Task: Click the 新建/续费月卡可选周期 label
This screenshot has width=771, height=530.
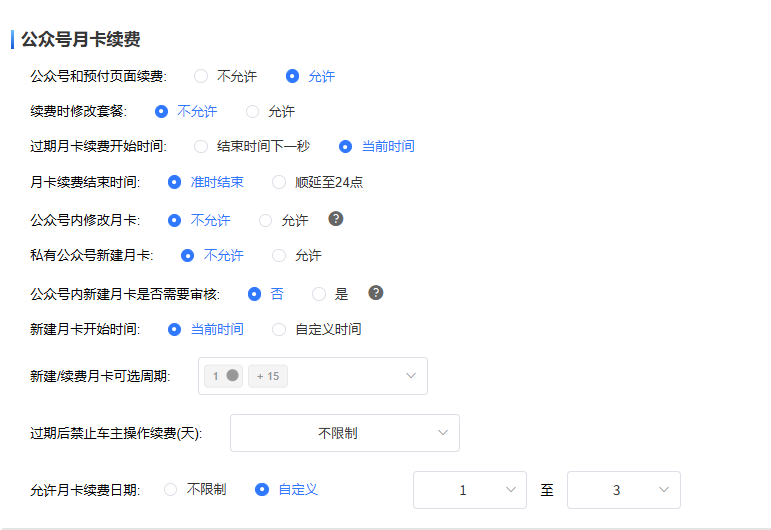Action: 100,377
